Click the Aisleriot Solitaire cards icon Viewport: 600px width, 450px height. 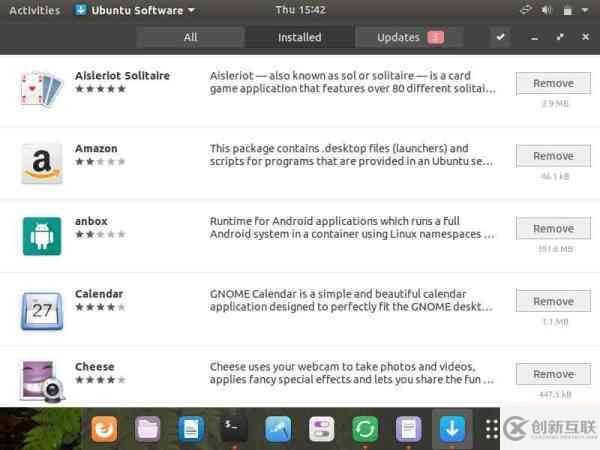point(42,89)
